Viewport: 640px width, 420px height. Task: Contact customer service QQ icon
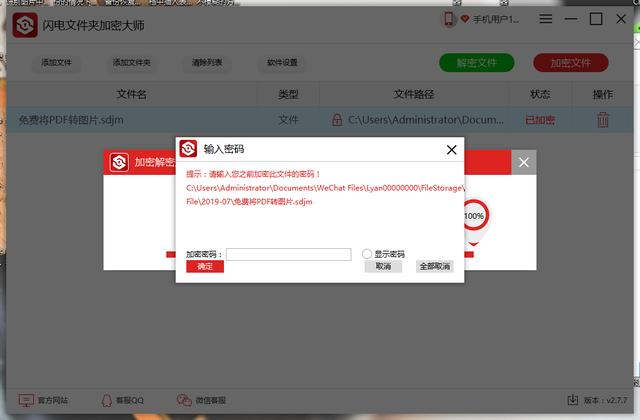pos(106,400)
